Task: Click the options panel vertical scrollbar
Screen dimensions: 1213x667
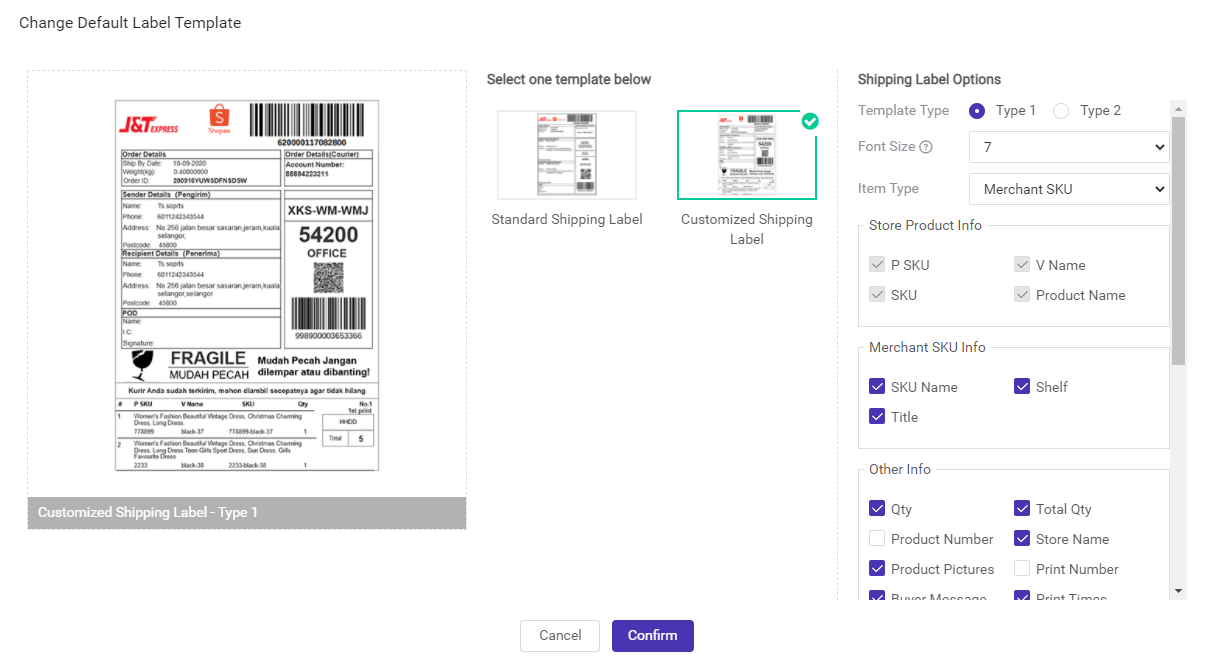Action: click(x=1178, y=240)
